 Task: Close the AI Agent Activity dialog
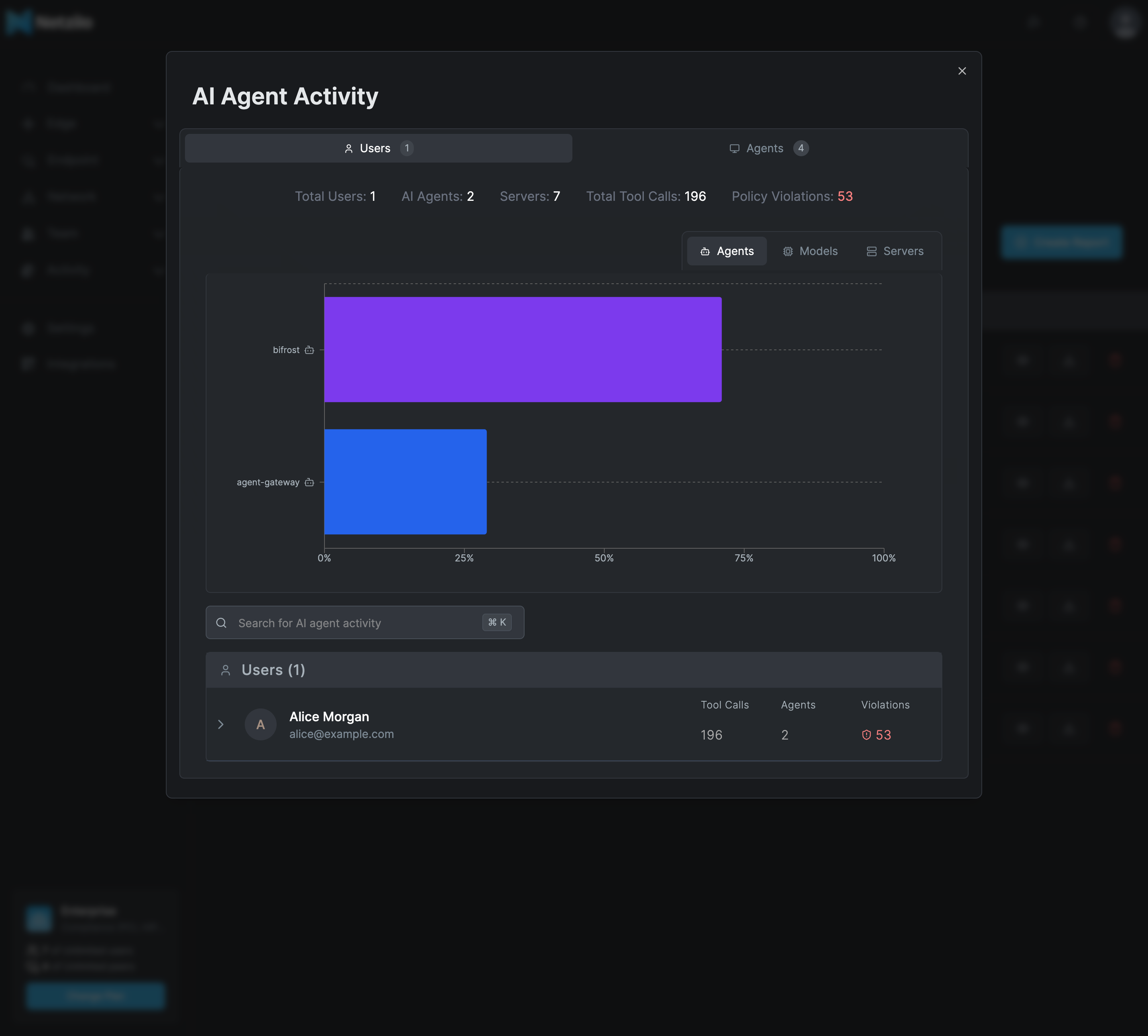click(x=962, y=71)
